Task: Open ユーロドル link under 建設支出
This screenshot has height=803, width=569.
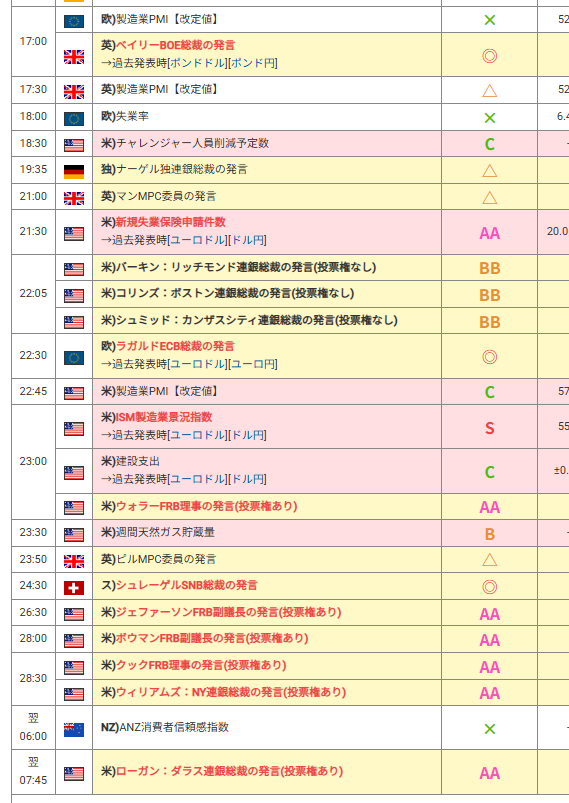Action: [x=198, y=479]
